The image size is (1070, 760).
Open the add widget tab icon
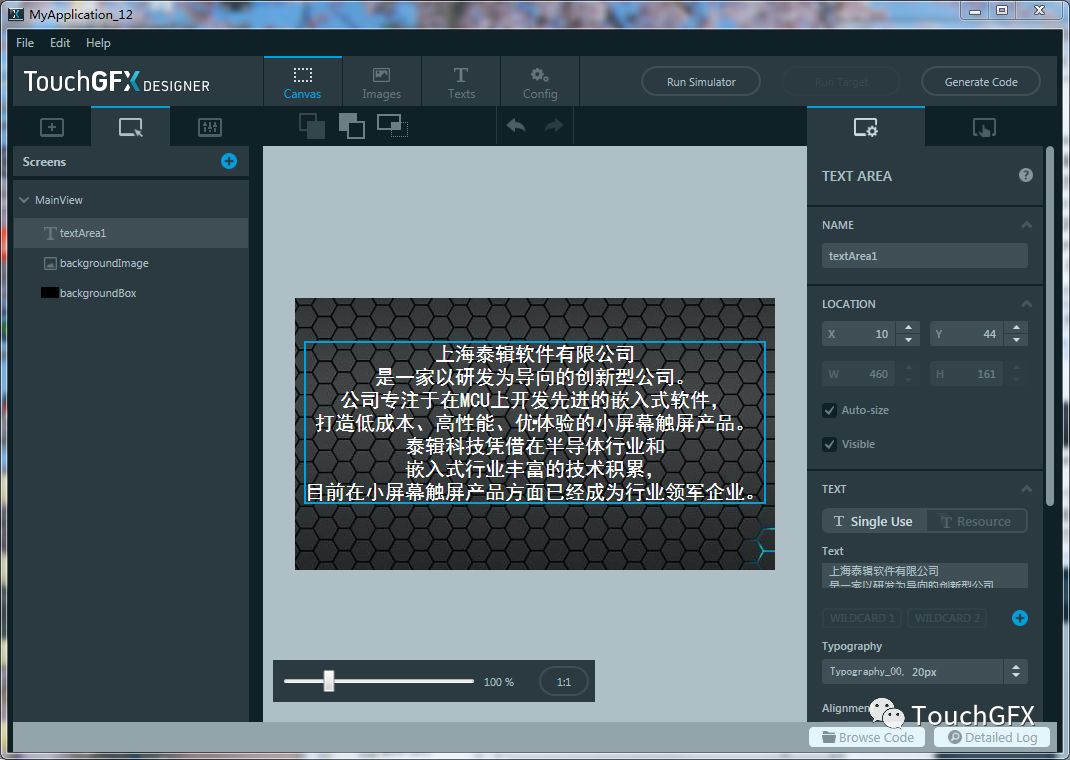click(x=52, y=128)
